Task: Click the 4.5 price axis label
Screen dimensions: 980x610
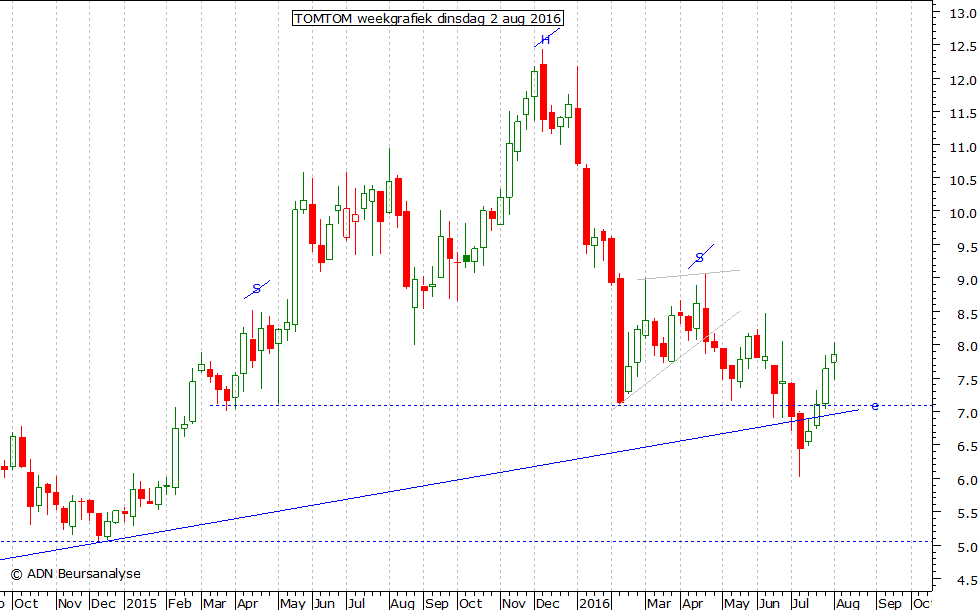Action: tap(966, 581)
